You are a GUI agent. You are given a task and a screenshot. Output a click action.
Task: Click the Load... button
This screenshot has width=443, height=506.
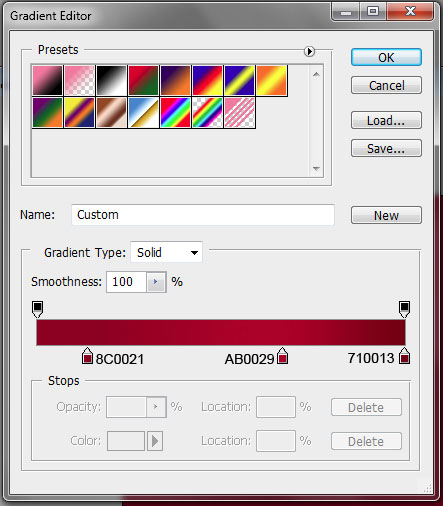click(386, 120)
